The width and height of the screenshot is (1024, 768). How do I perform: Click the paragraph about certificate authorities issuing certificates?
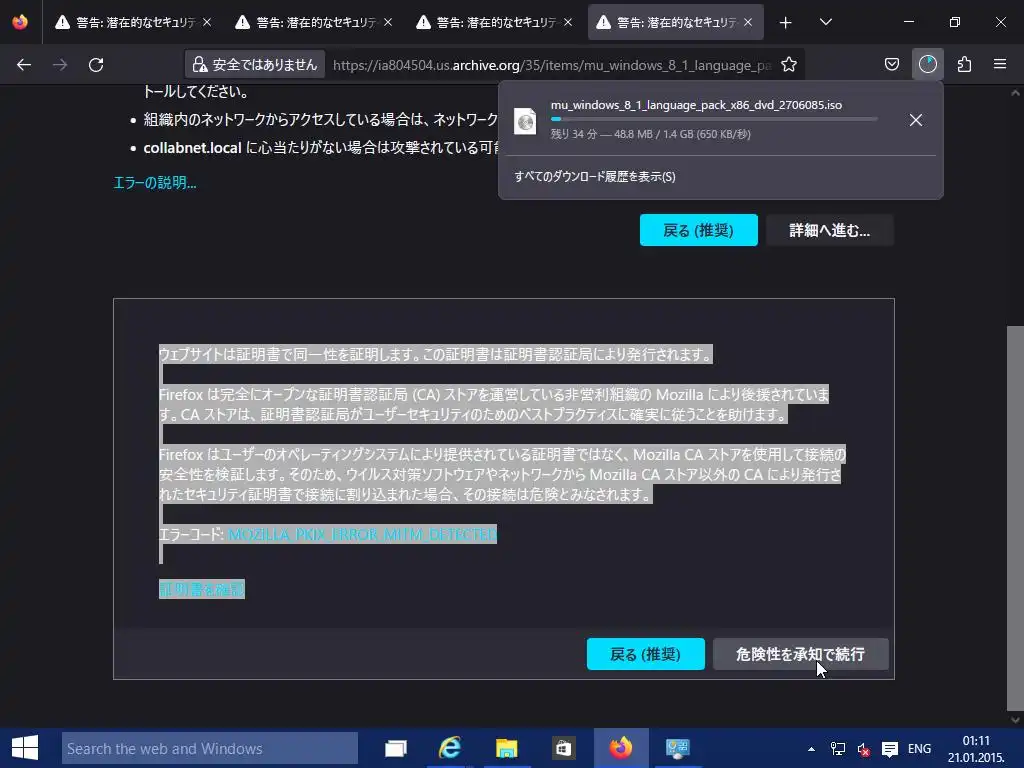click(436, 354)
